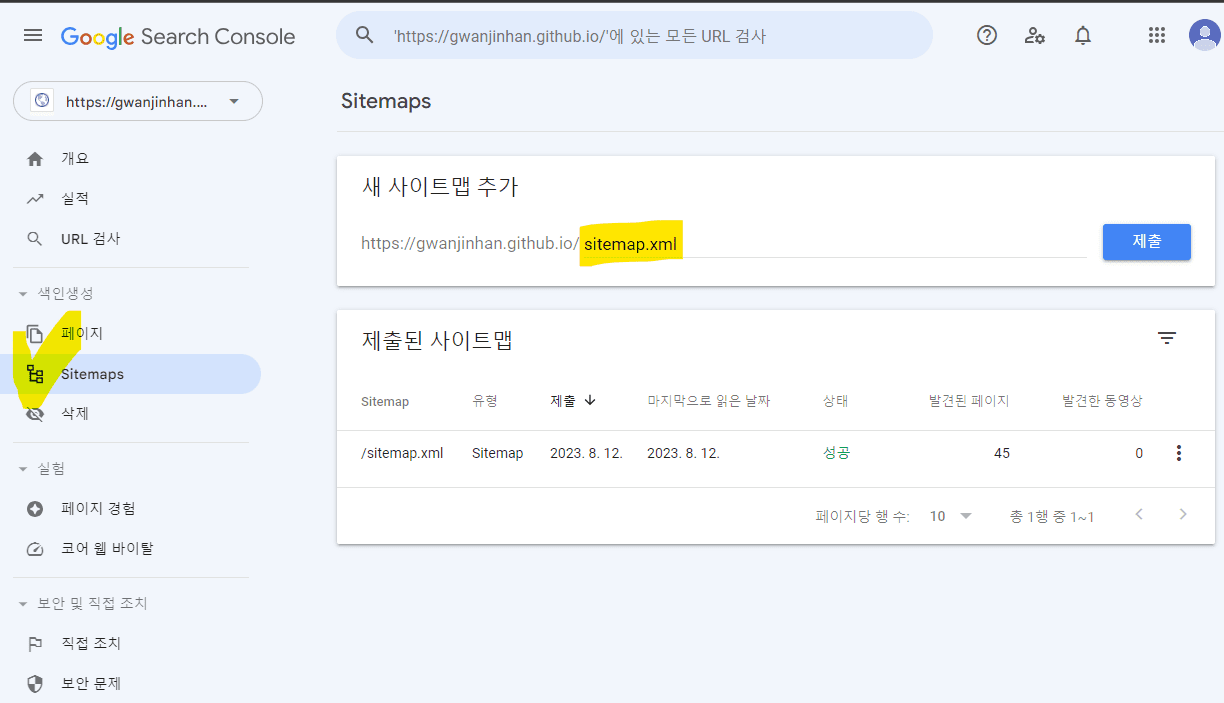
Task: Click the home icon next to 개요
Action: (x=35, y=159)
